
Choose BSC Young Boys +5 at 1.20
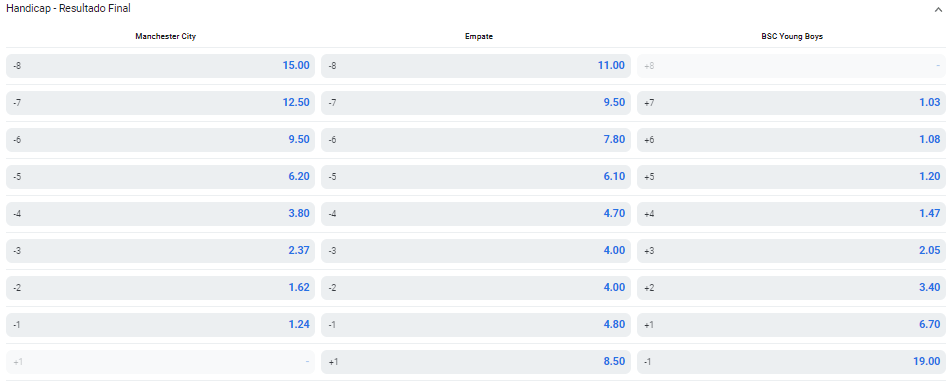(x=791, y=177)
